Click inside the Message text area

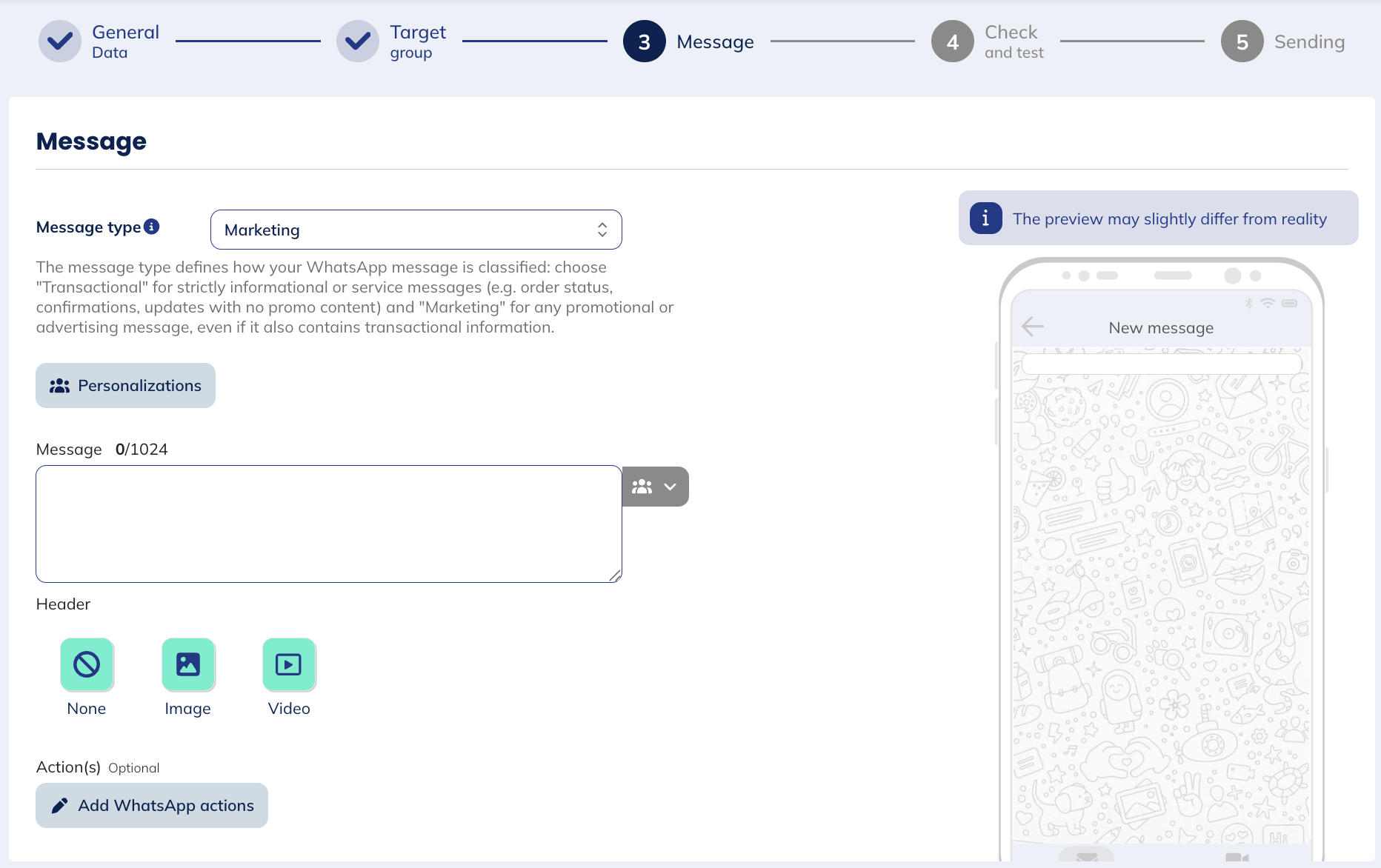tap(328, 524)
